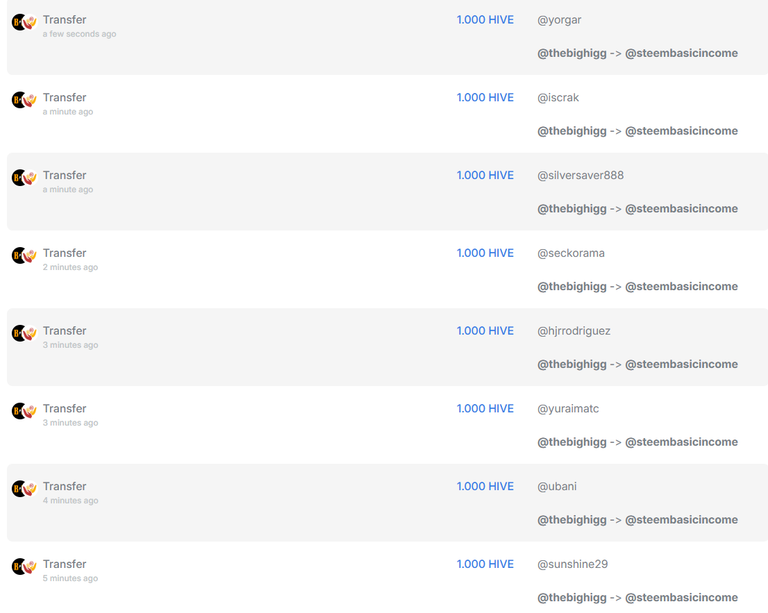Click the avatar icon beside the @yorgar transfer
The height and width of the screenshot is (613, 768).
pos(24,22)
